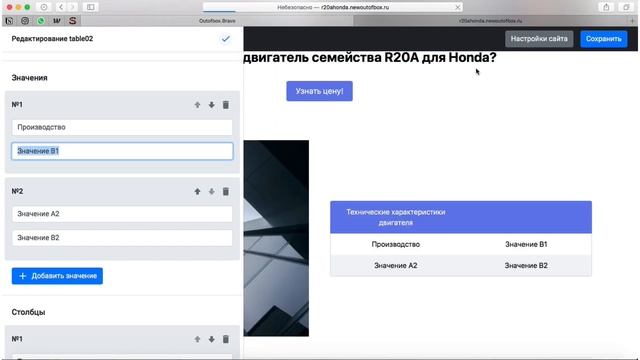640x360 pixels.
Task: Move value №1 up with arrow icon
Action: pos(198,105)
